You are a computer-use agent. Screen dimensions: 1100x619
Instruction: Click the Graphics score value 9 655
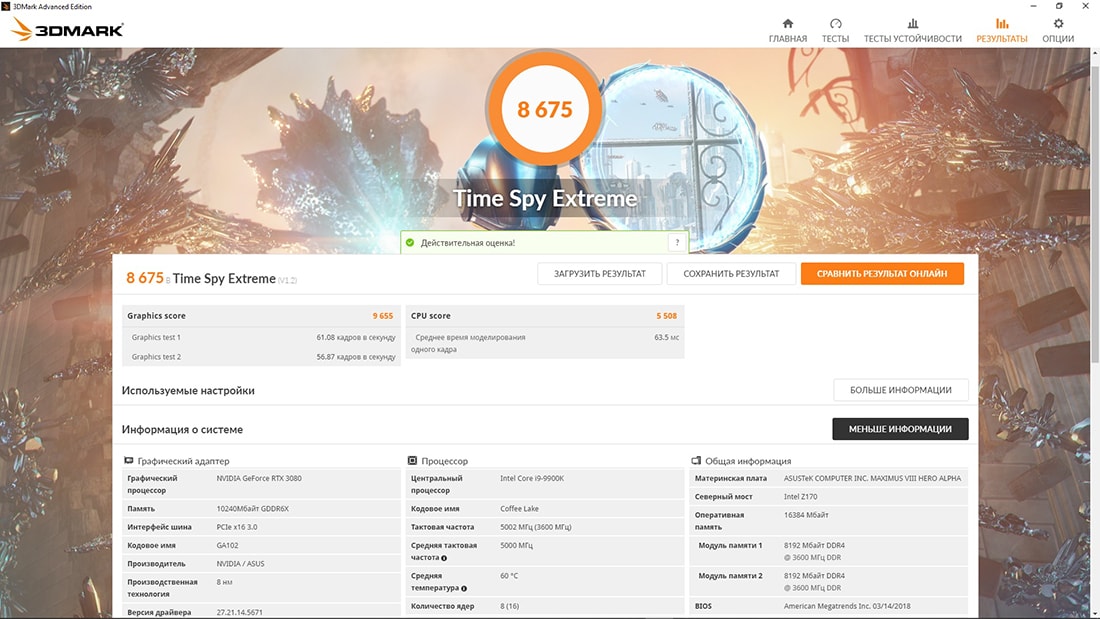pyautogui.click(x=382, y=316)
